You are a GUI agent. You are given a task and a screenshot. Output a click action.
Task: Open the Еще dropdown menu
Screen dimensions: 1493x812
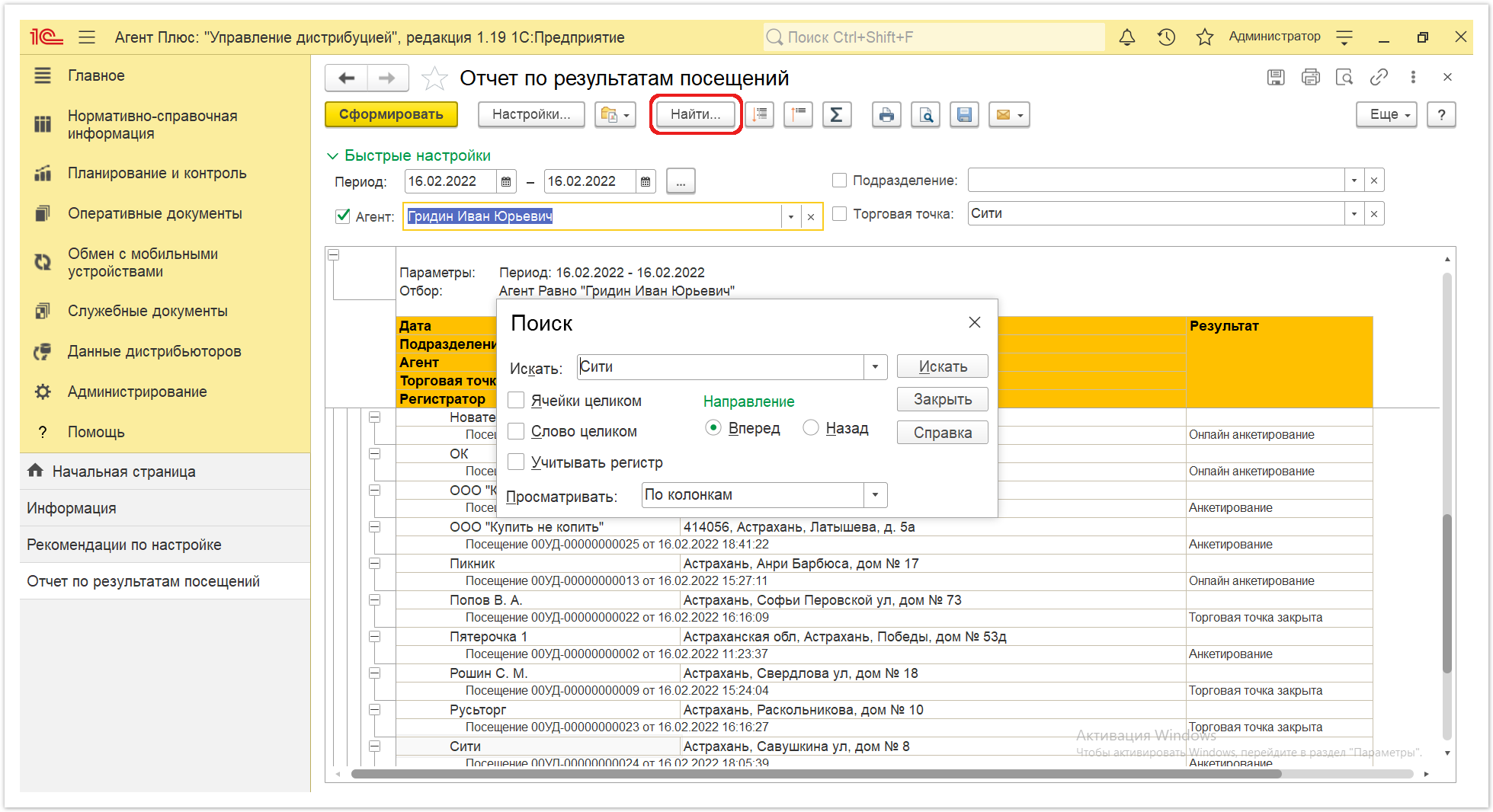1386,114
